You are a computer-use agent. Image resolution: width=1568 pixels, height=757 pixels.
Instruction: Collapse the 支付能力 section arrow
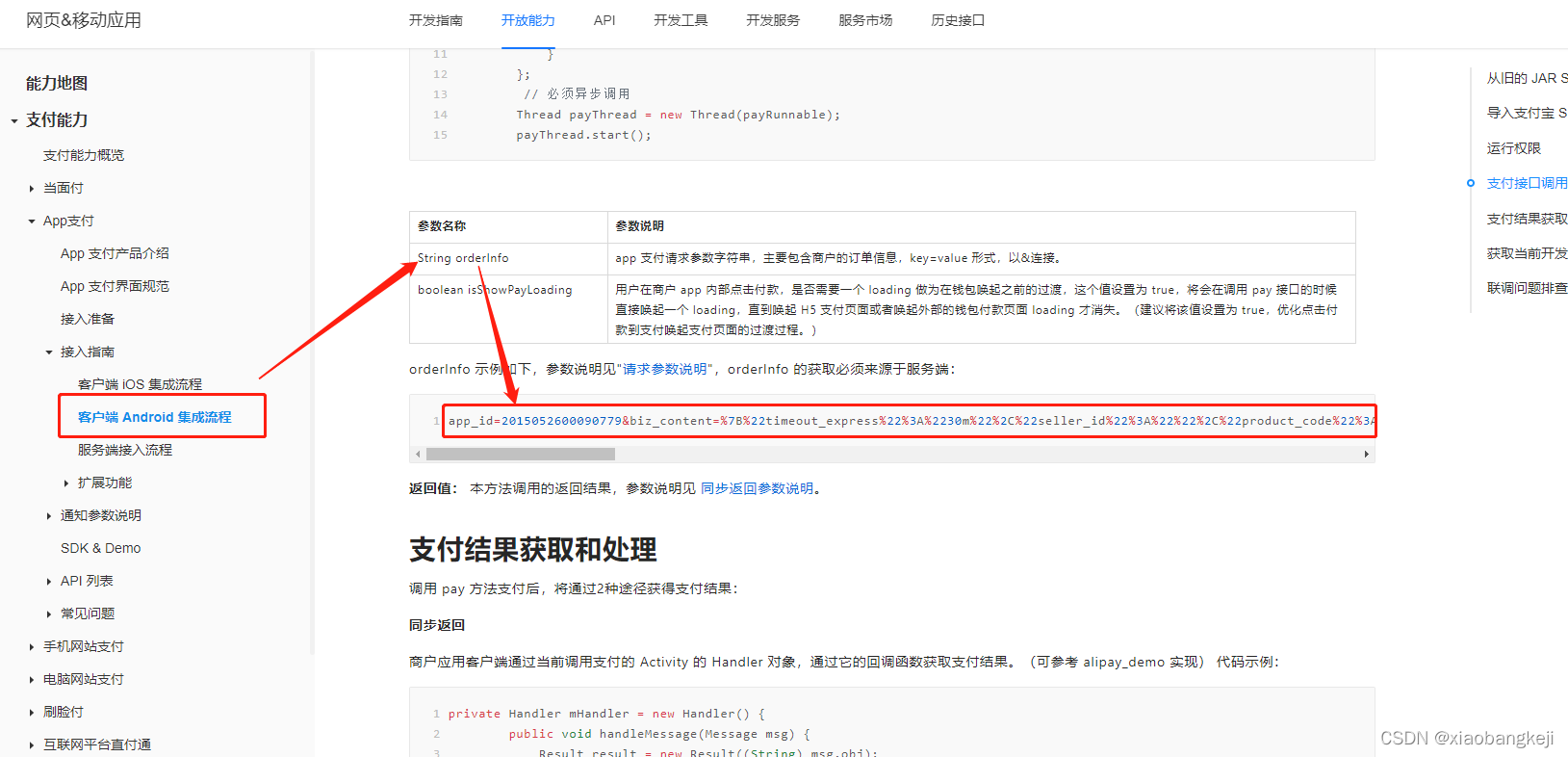(14, 121)
